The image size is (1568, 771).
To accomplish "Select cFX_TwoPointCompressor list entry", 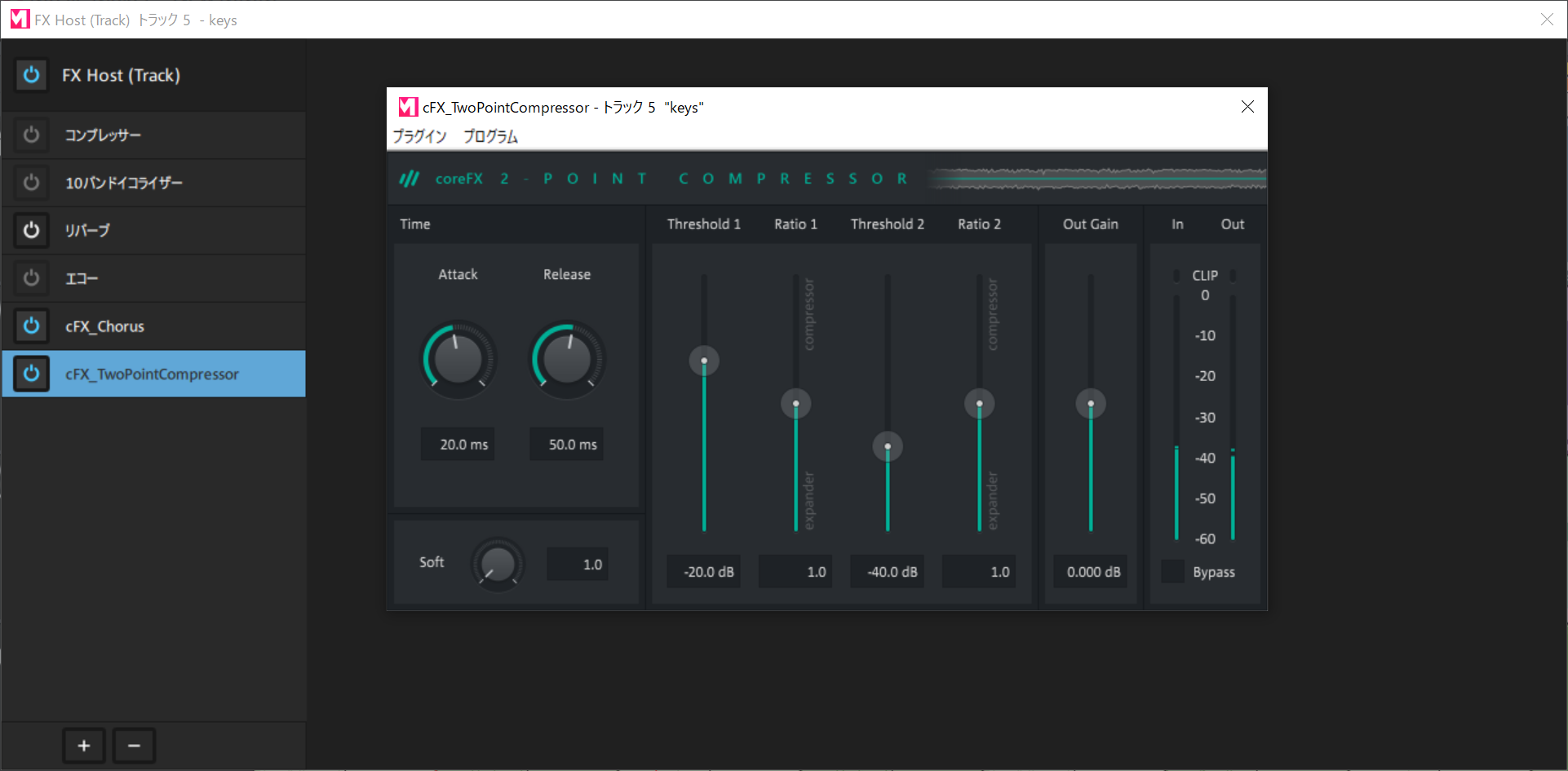I will pos(153,374).
